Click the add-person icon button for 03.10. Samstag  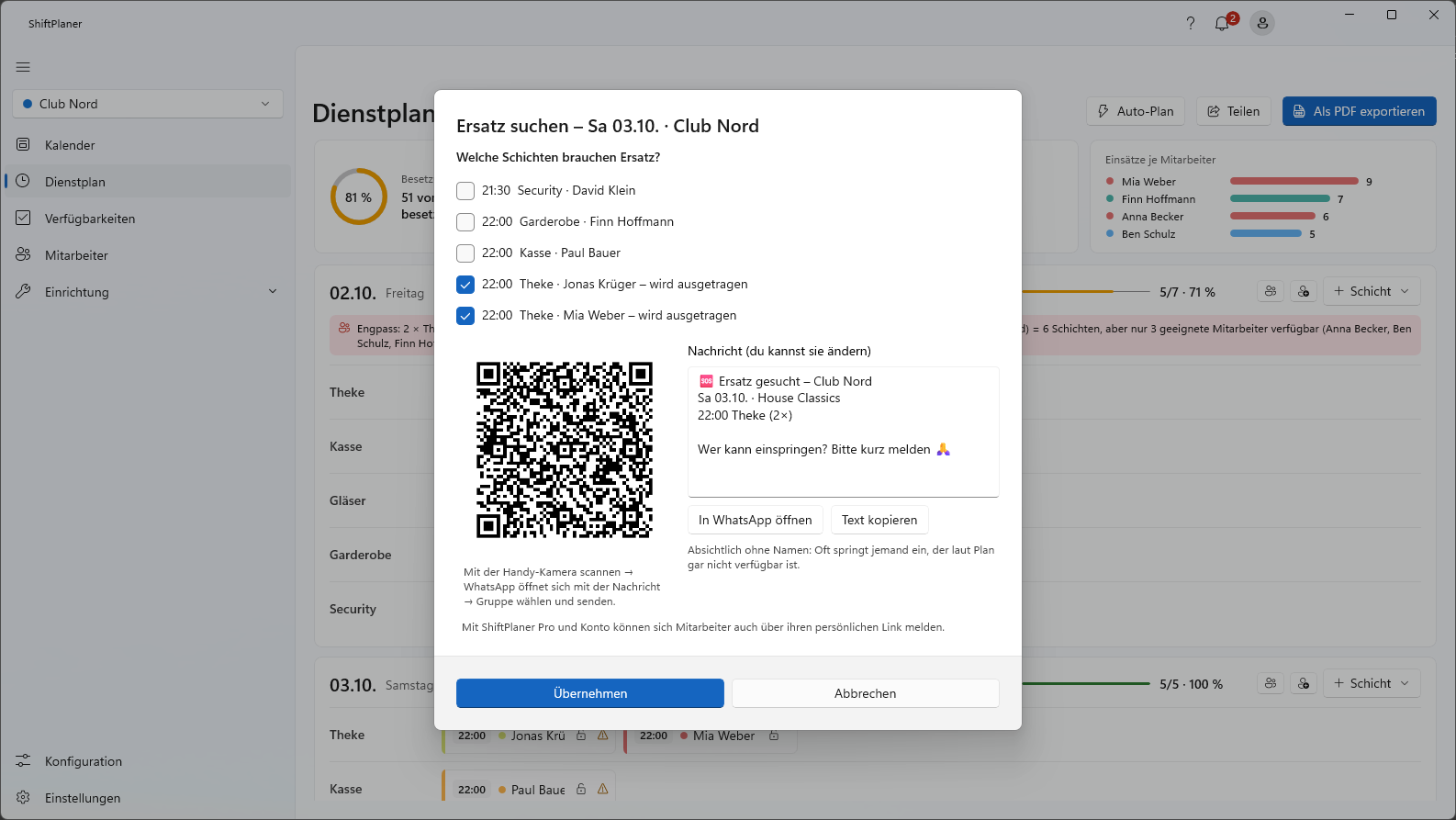click(1304, 683)
